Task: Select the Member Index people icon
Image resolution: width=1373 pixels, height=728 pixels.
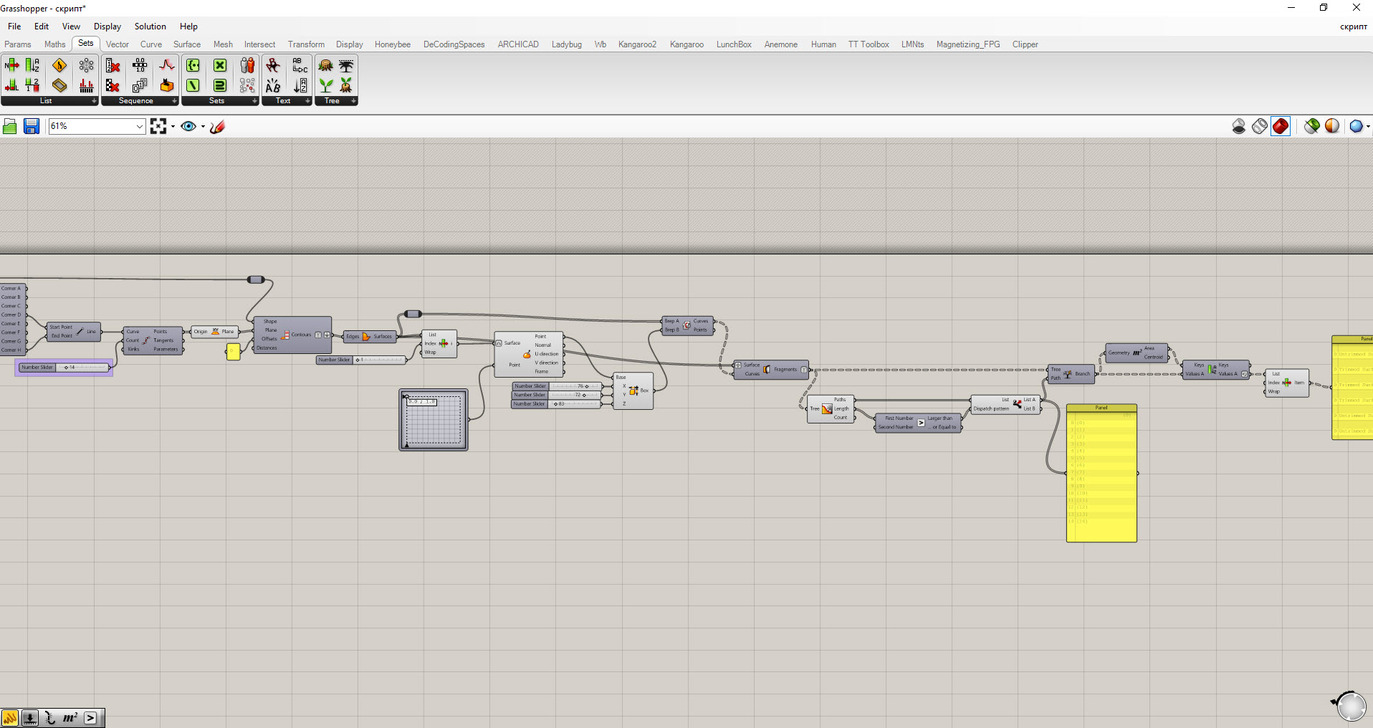Action: click(x=247, y=65)
